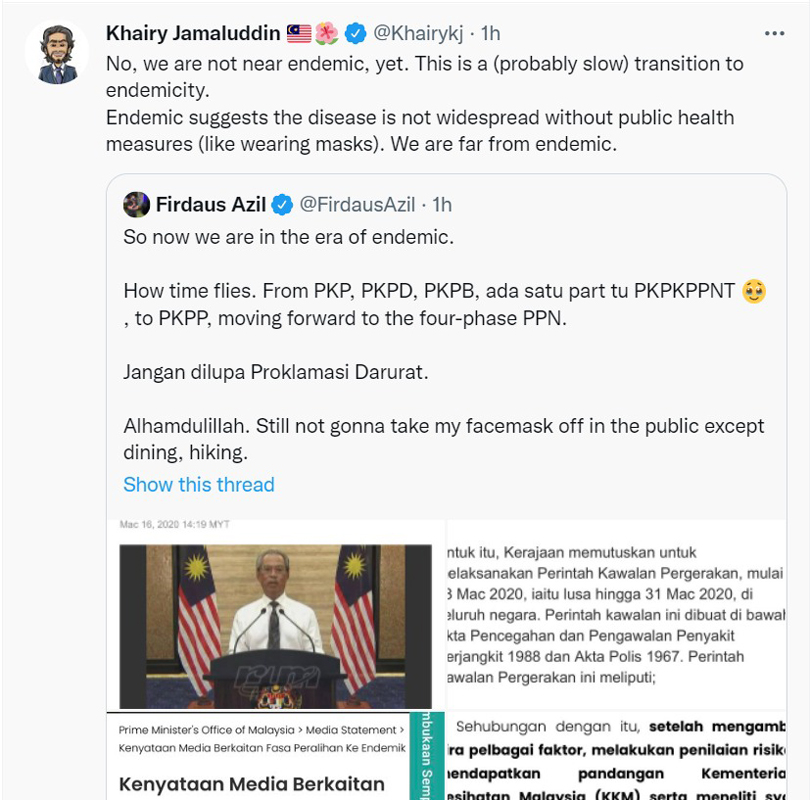Viewport: 810px width, 800px height.
Task: Click Show this thread link
Action: point(199,485)
